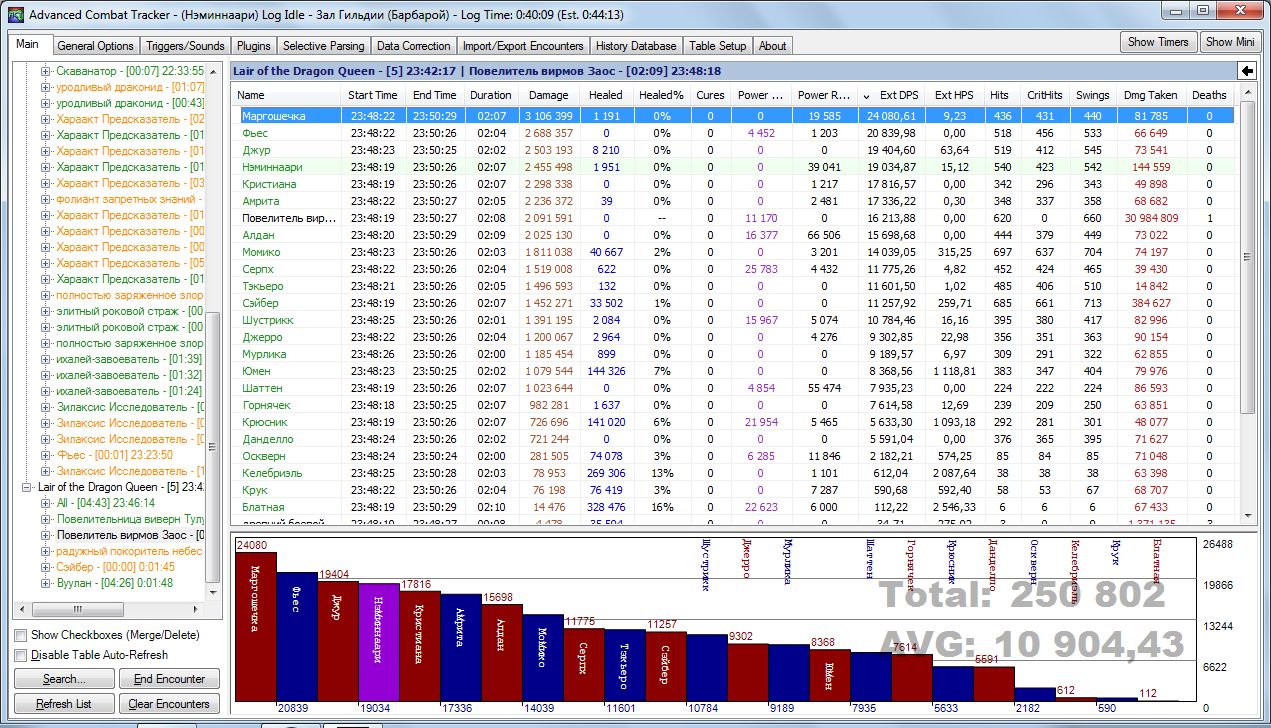Select the Келебриэль combatant row
The width and height of the screenshot is (1271, 728).
735,473
